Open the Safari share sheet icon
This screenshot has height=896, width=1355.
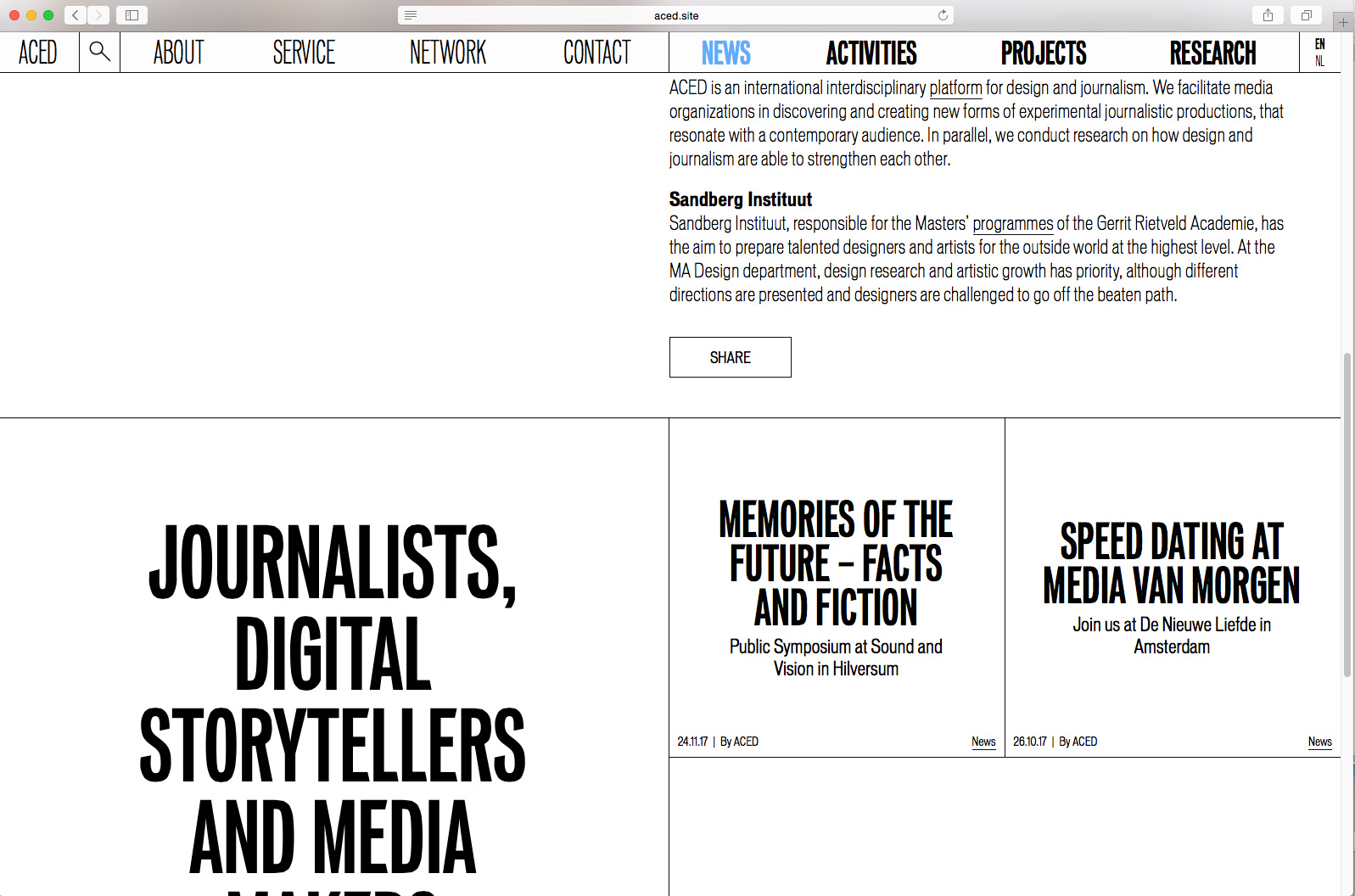pos(1268,15)
